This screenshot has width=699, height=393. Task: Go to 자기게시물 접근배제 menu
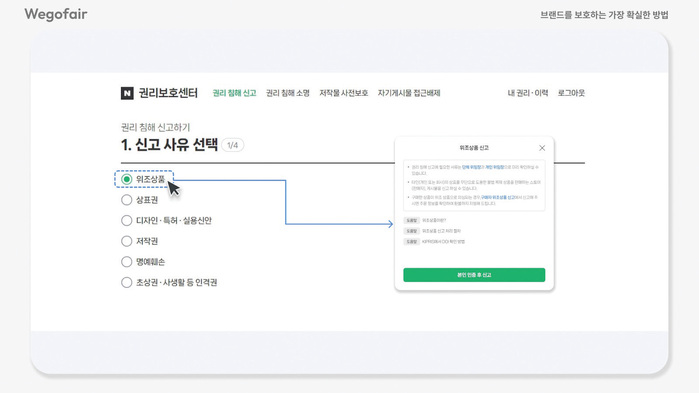click(x=409, y=93)
